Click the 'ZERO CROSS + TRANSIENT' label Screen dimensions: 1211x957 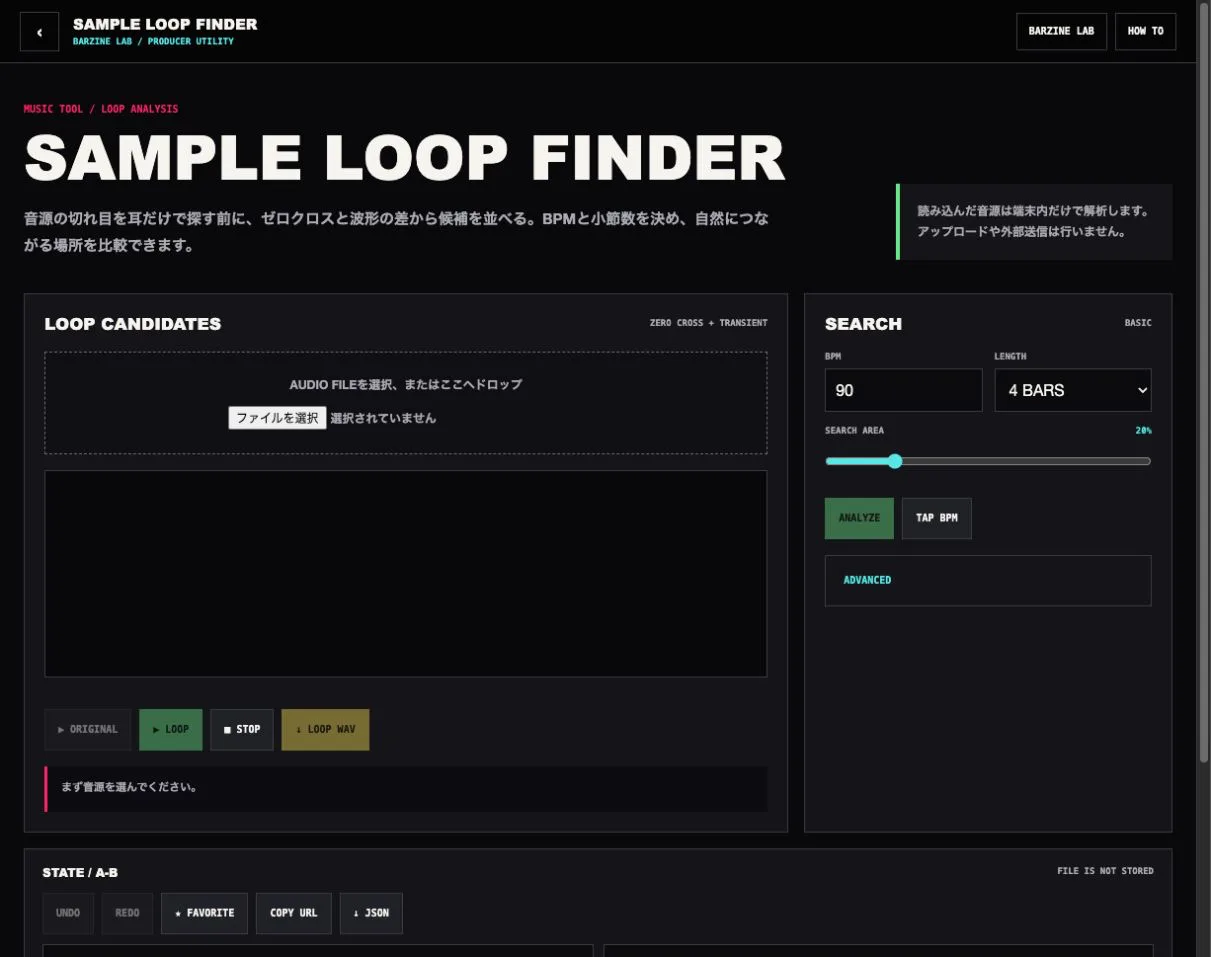[709, 323]
